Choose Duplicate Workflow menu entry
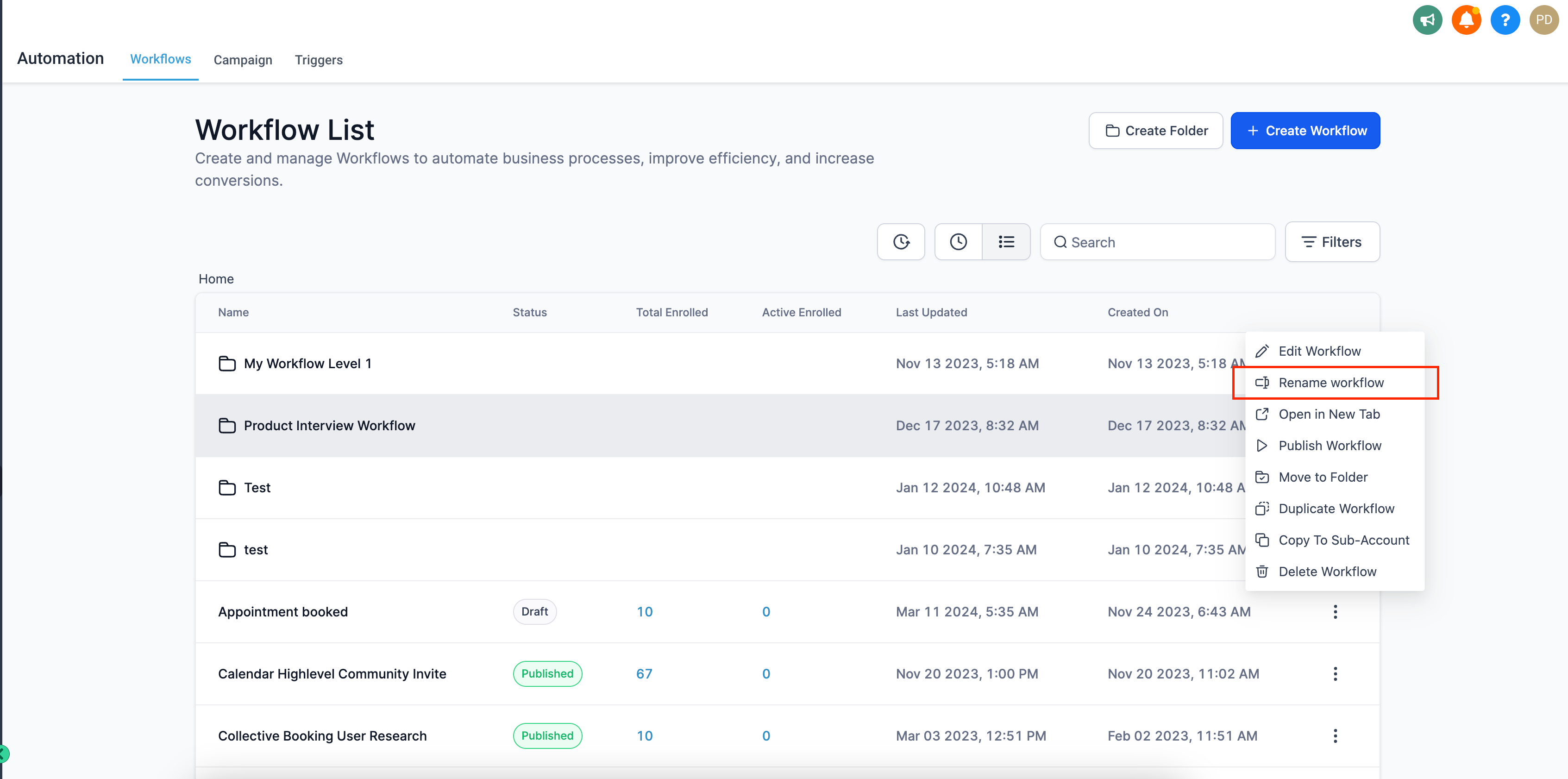This screenshot has height=779, width=1568. coord(1336,509)
